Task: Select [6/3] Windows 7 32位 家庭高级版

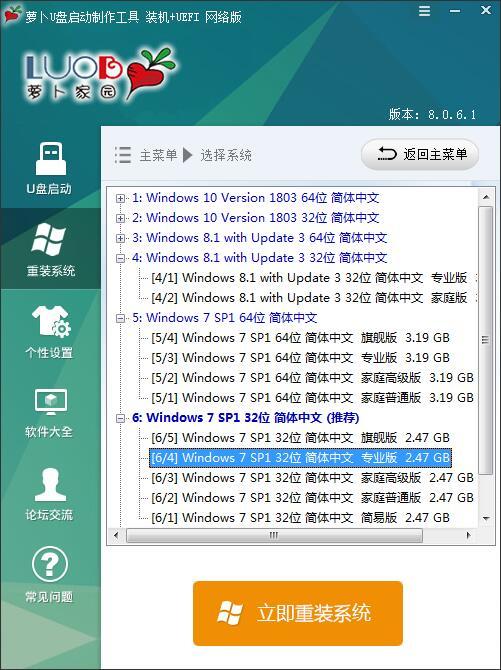Action: coord(312,478)
